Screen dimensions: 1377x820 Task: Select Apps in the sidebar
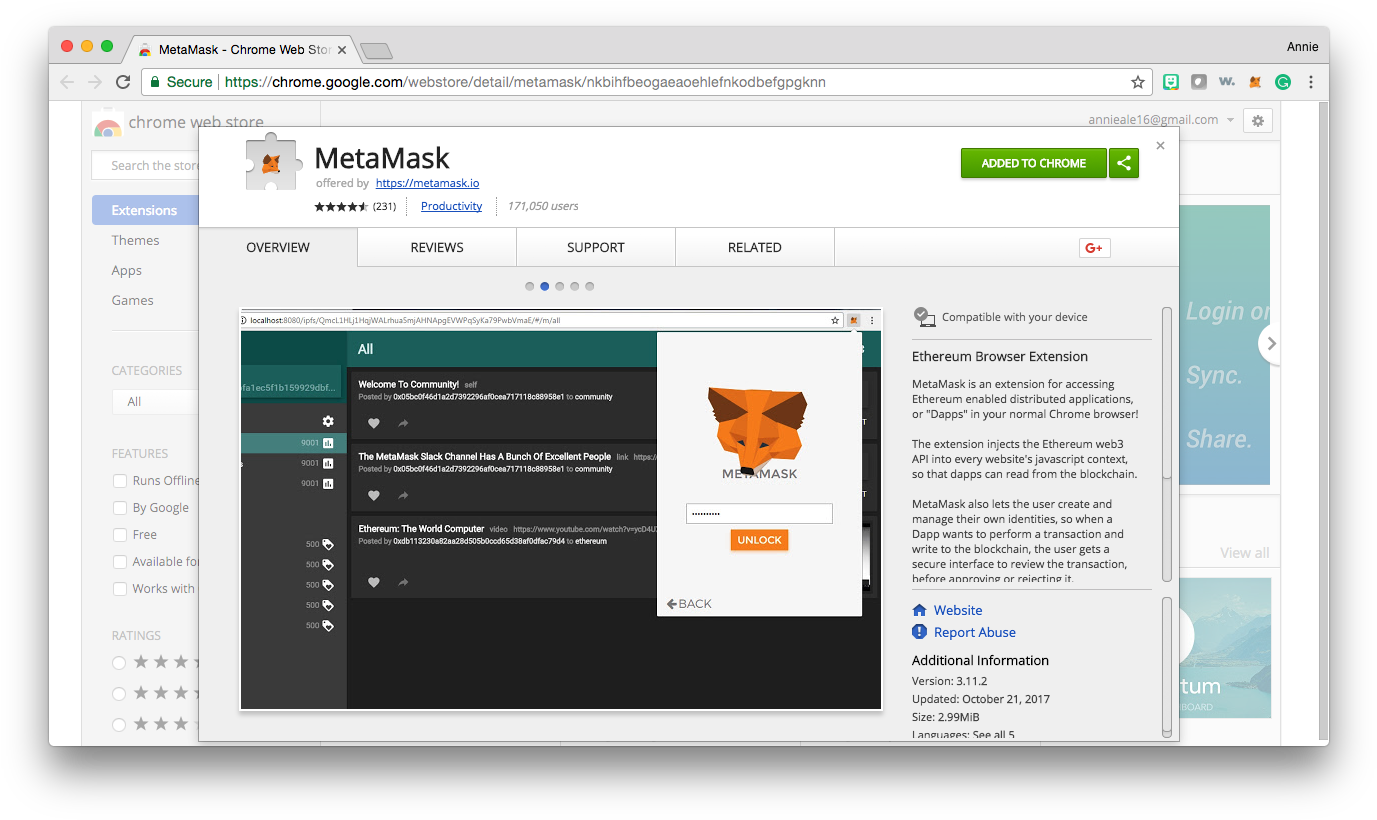coord(127,270)
